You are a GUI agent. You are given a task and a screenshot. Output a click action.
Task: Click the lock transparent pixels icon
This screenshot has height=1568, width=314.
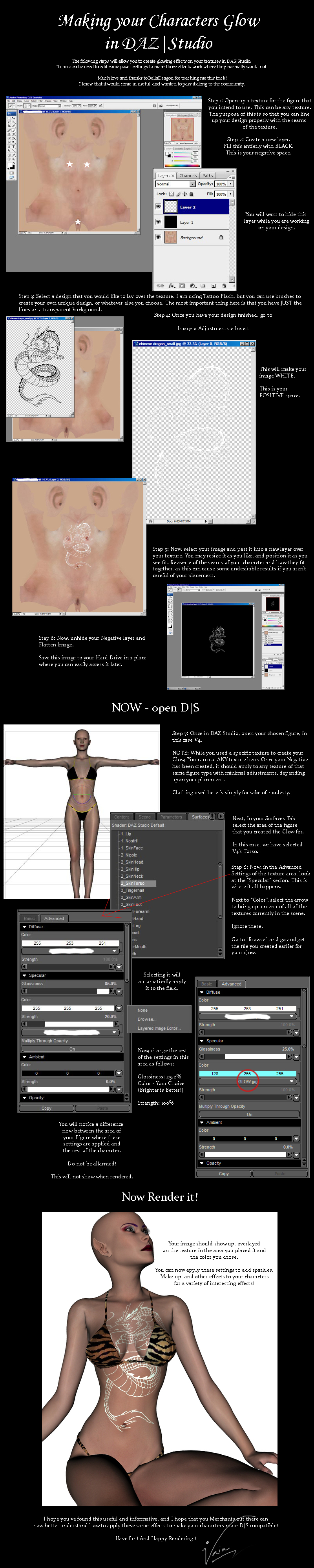tap(172, 194)
